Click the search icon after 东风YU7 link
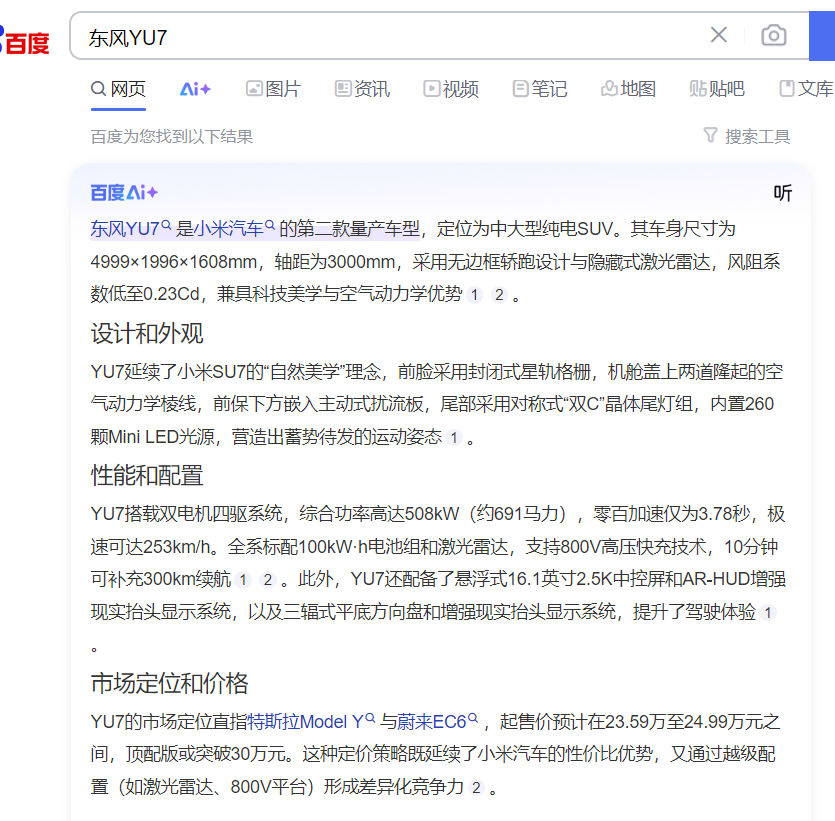 coord(166,225)
